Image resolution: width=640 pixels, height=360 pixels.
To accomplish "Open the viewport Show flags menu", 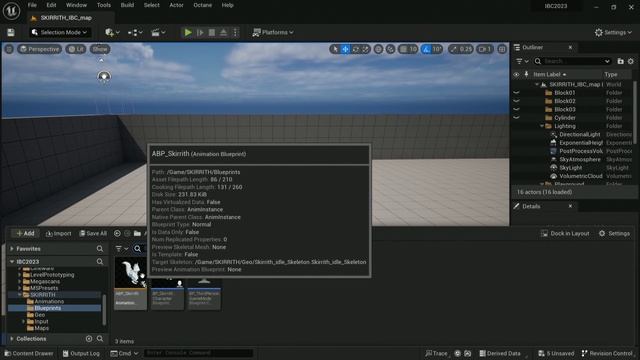I will (100, 49).
